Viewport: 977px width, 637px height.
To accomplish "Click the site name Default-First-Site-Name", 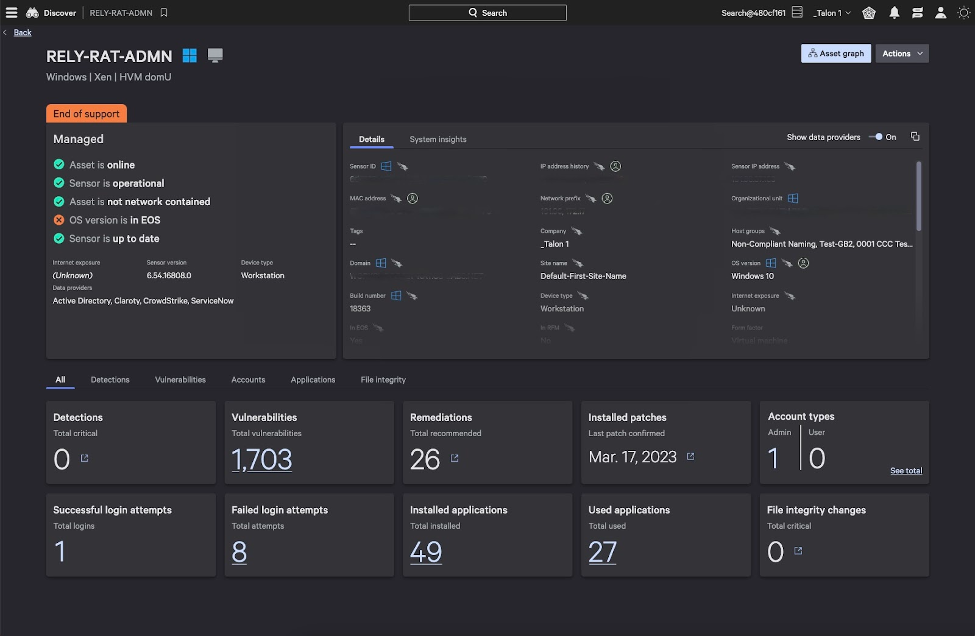I will [x=583, y=276].
